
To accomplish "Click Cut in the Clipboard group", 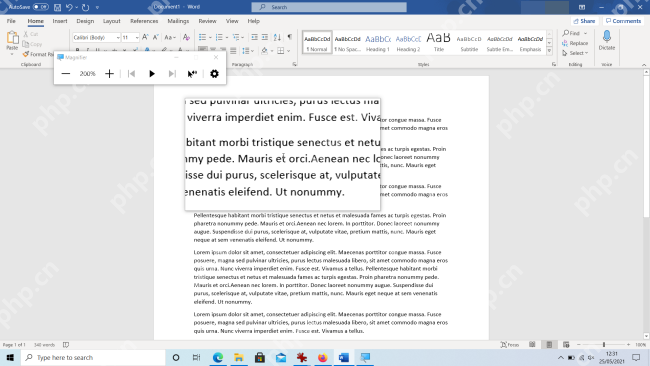I will point(31,34).
